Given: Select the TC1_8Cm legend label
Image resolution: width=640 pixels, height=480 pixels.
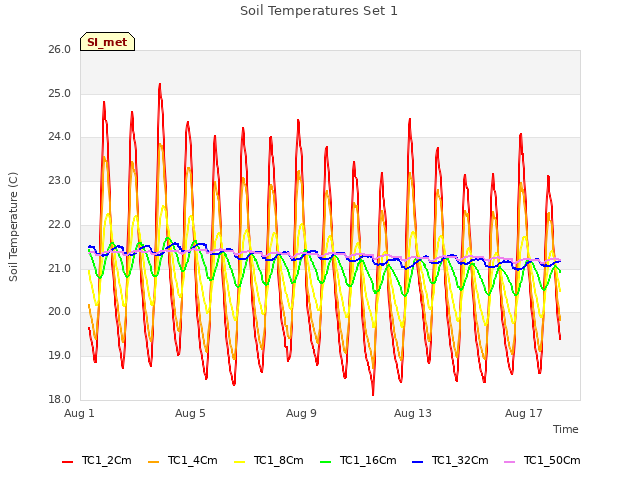Looking at the screenshot, I should [279, 460].
